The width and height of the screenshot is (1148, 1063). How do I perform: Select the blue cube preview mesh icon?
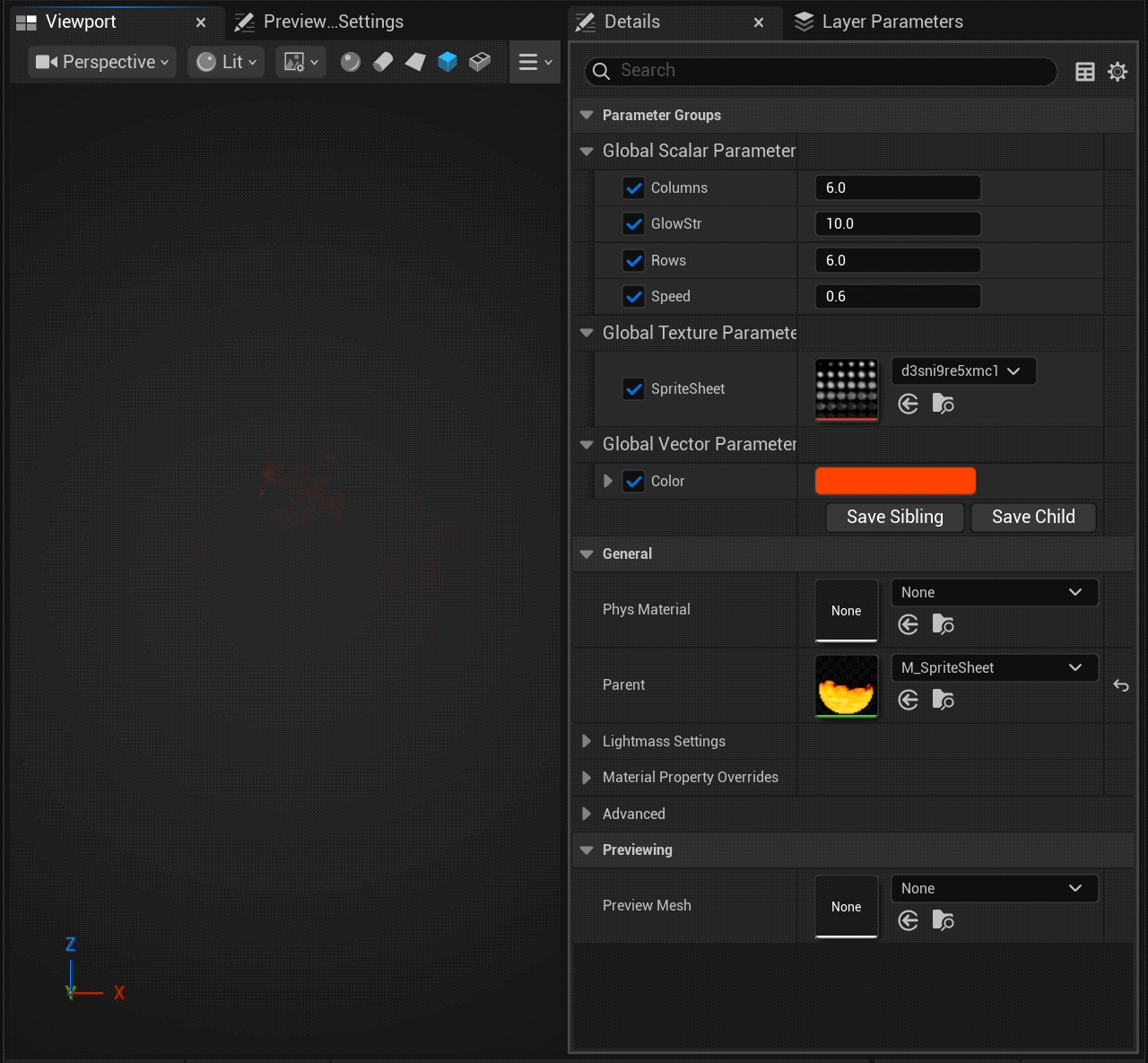(448, 62)
